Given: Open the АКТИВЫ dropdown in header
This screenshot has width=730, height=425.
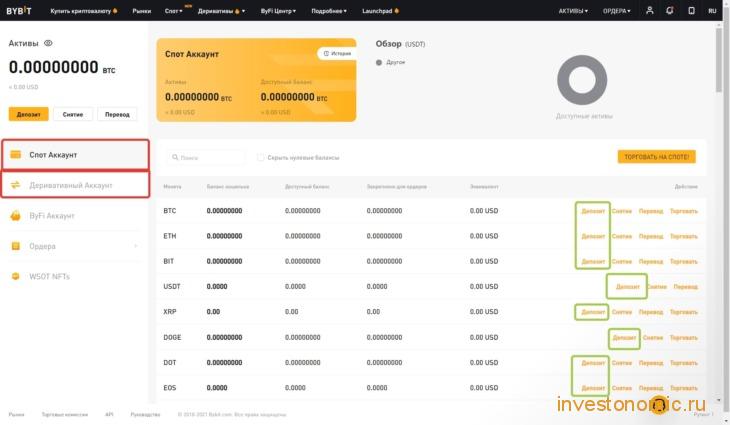Looking at the screenshot, I should tap(573, 11).
